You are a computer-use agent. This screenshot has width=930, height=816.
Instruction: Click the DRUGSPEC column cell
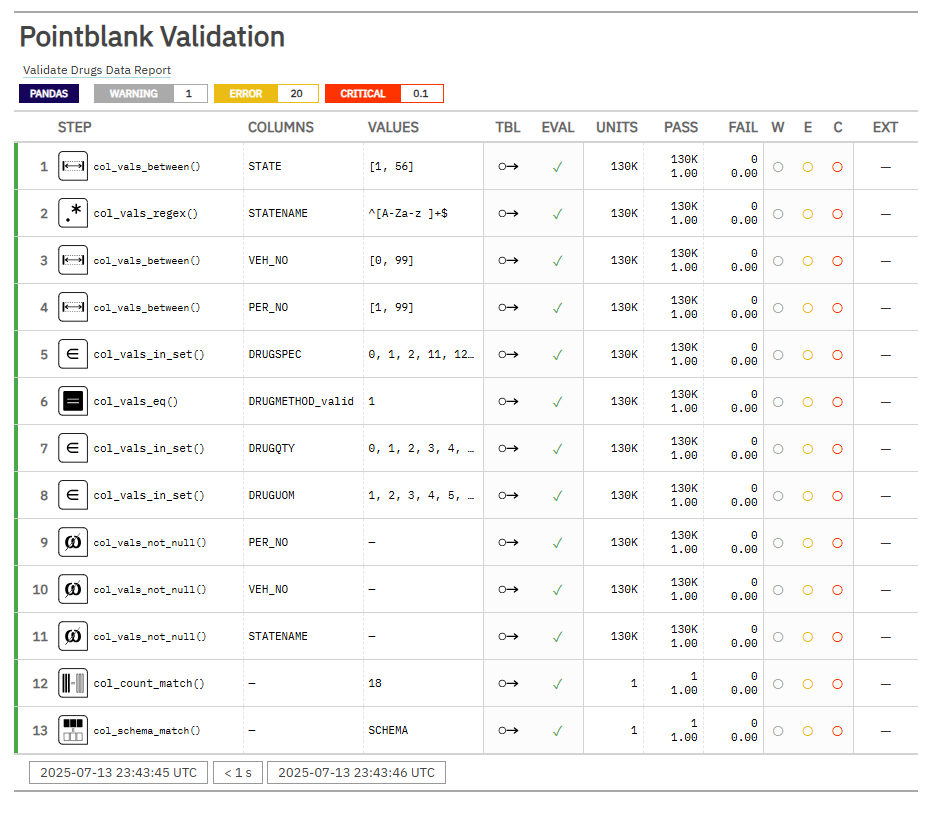[x=275, y=355]
